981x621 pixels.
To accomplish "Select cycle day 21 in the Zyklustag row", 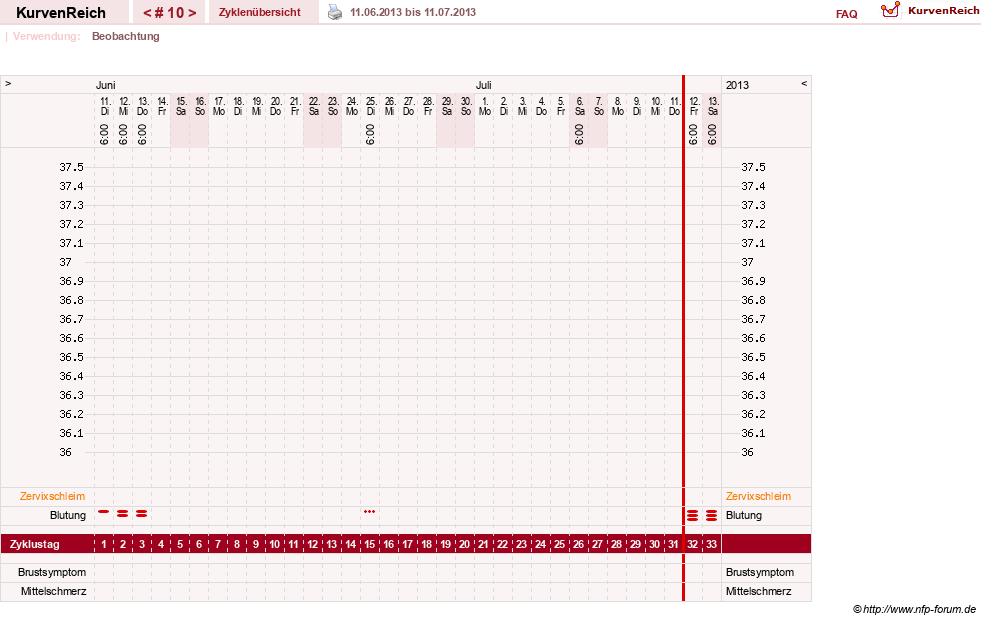I will click(x=483, y=544).
